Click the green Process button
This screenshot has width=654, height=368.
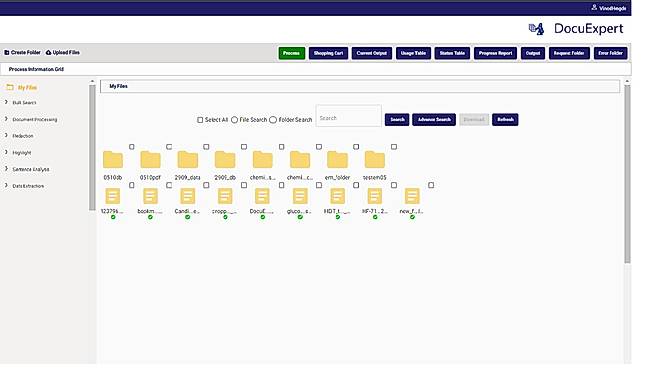292,53
